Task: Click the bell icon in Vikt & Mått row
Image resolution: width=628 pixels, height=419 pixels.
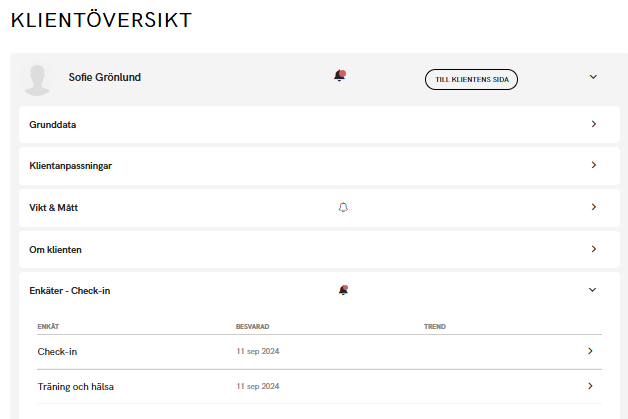Action: (343, 207)
